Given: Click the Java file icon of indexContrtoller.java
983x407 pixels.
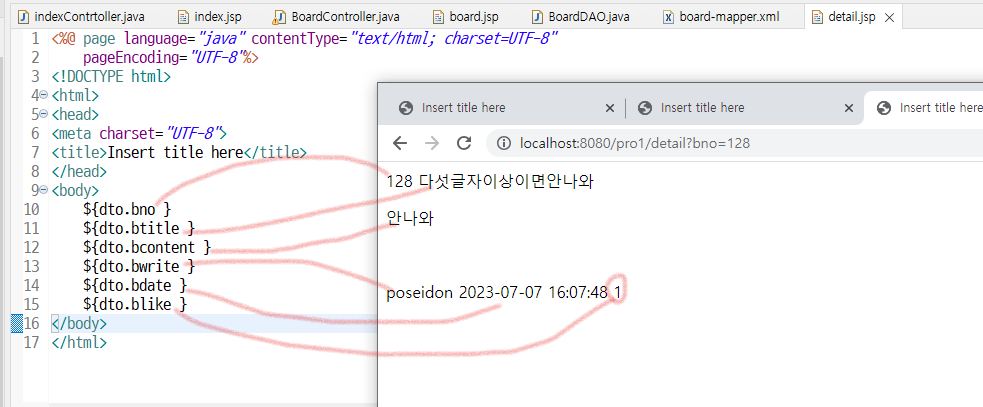Looking at the screenshot, I should pyautogui.click(x=24, y=16).
